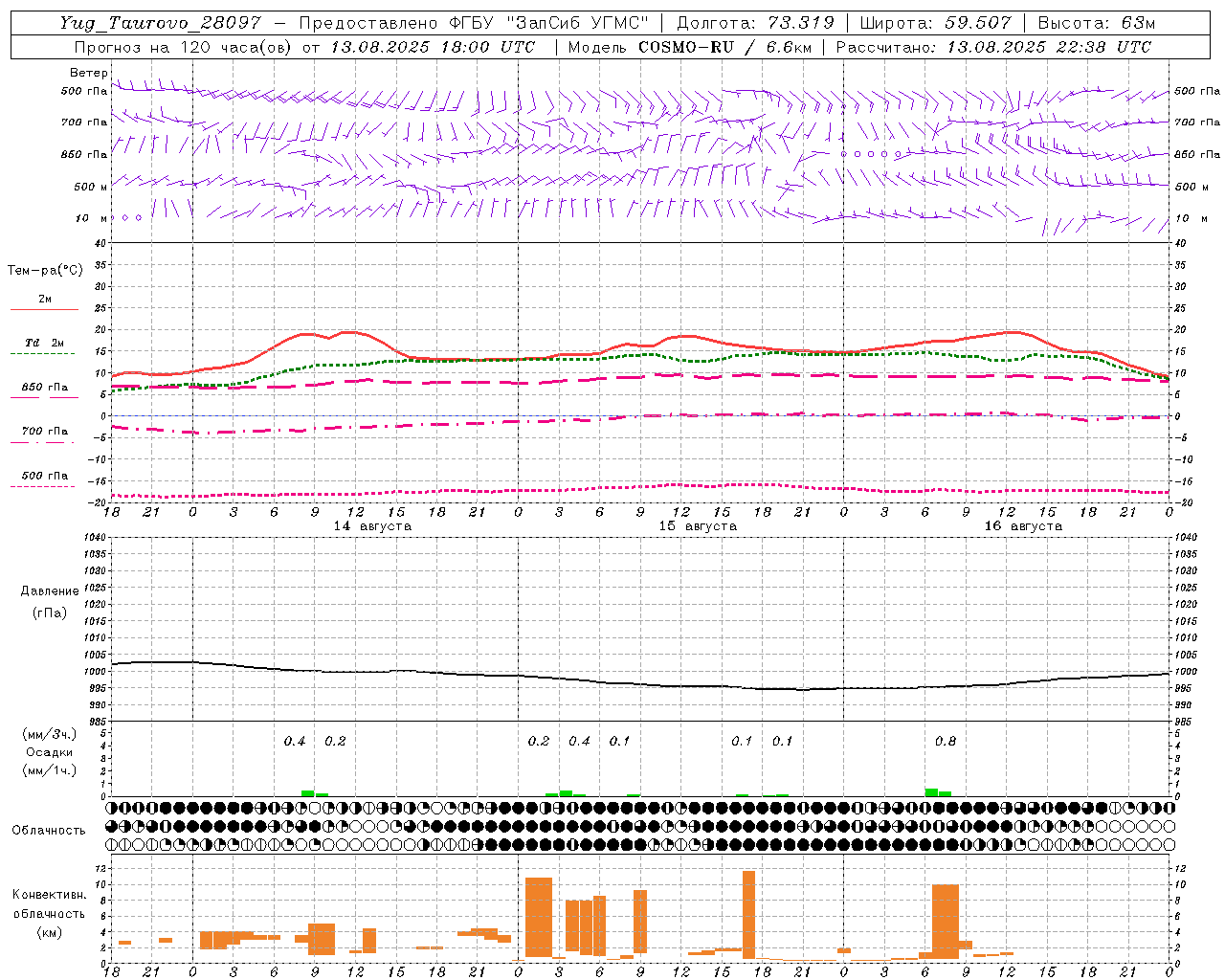Image resolution: width=1225 pixels, height=980 pixels.
Task: Click the "Давление" pressure panel label
Action: pyautogui.click(x=50, y=591)
